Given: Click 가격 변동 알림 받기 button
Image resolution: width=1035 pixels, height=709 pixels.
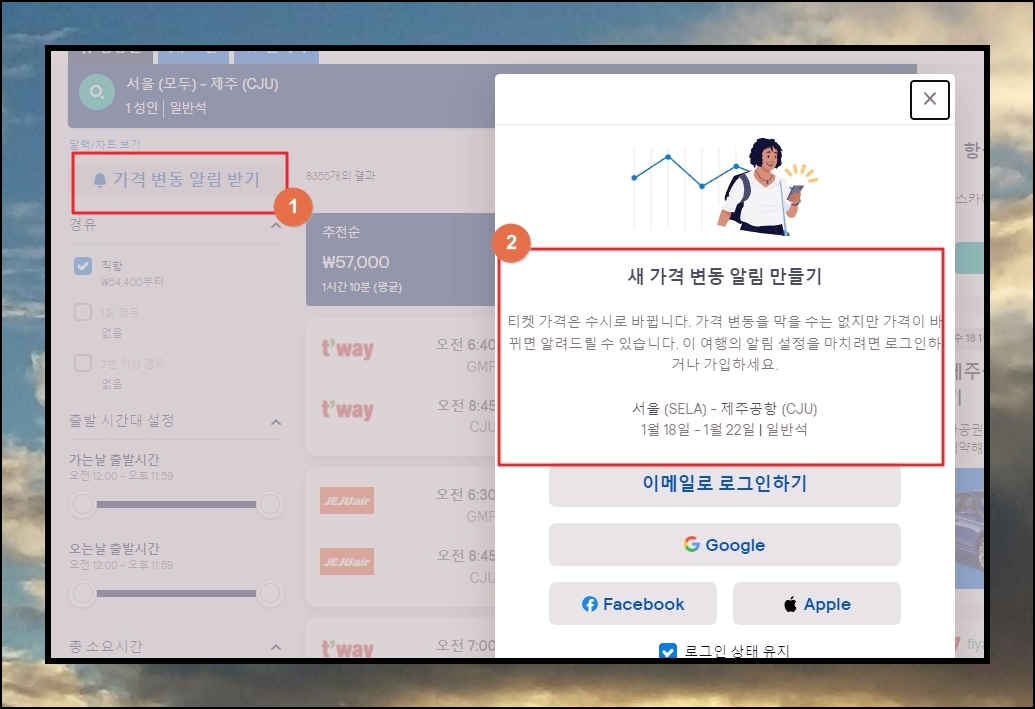Looking at the screenshot, I should coord(180,180).
